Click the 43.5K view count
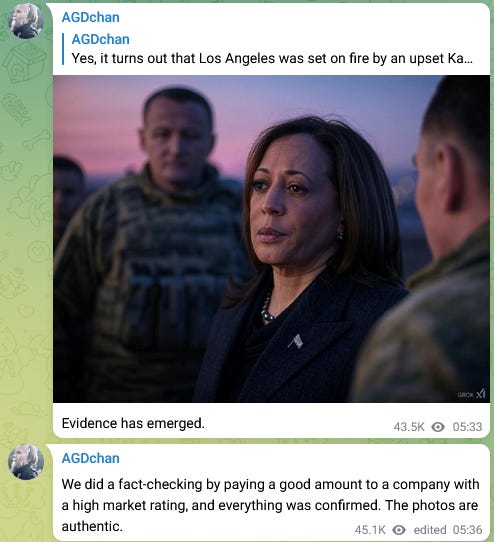 tap(409, 427)
